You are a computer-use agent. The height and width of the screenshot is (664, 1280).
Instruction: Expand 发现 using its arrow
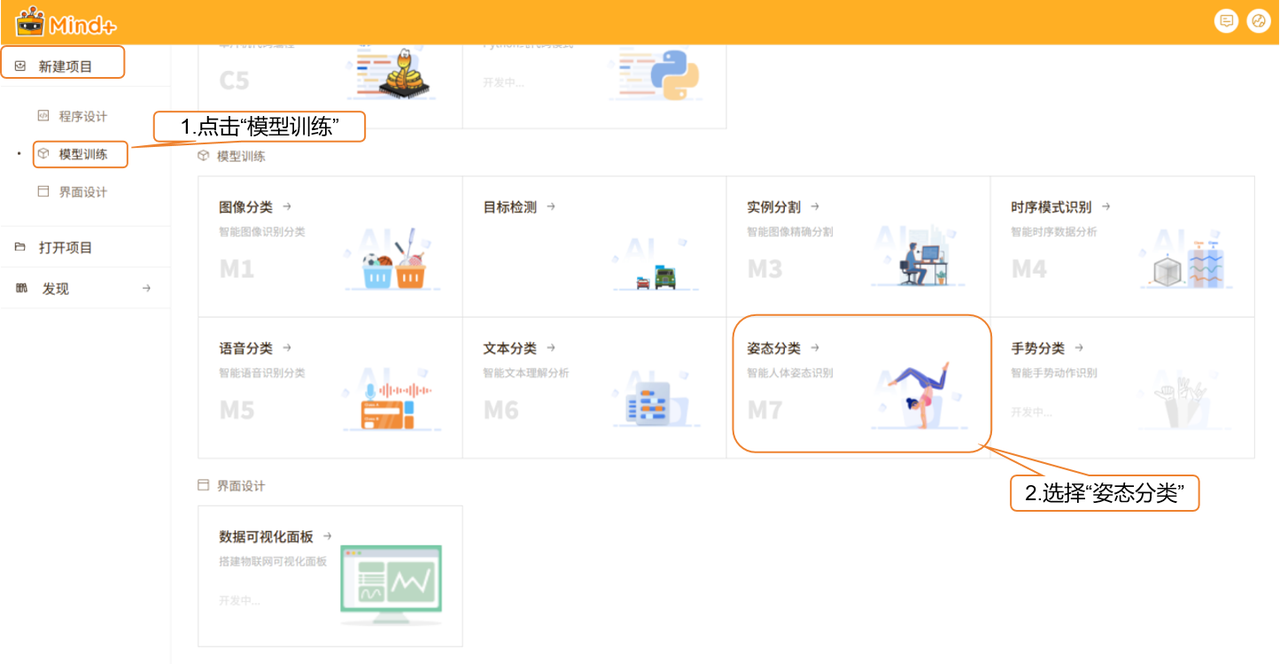(147, 288)
